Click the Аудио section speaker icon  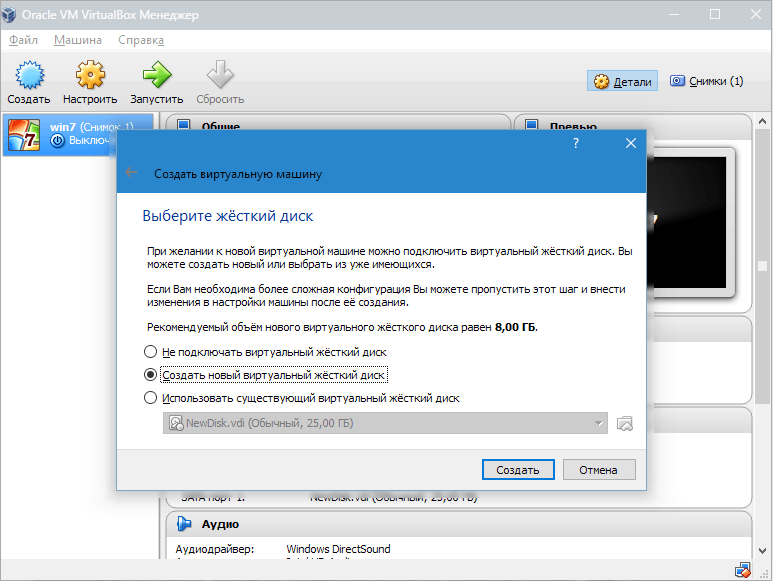(x=185, y=524)
